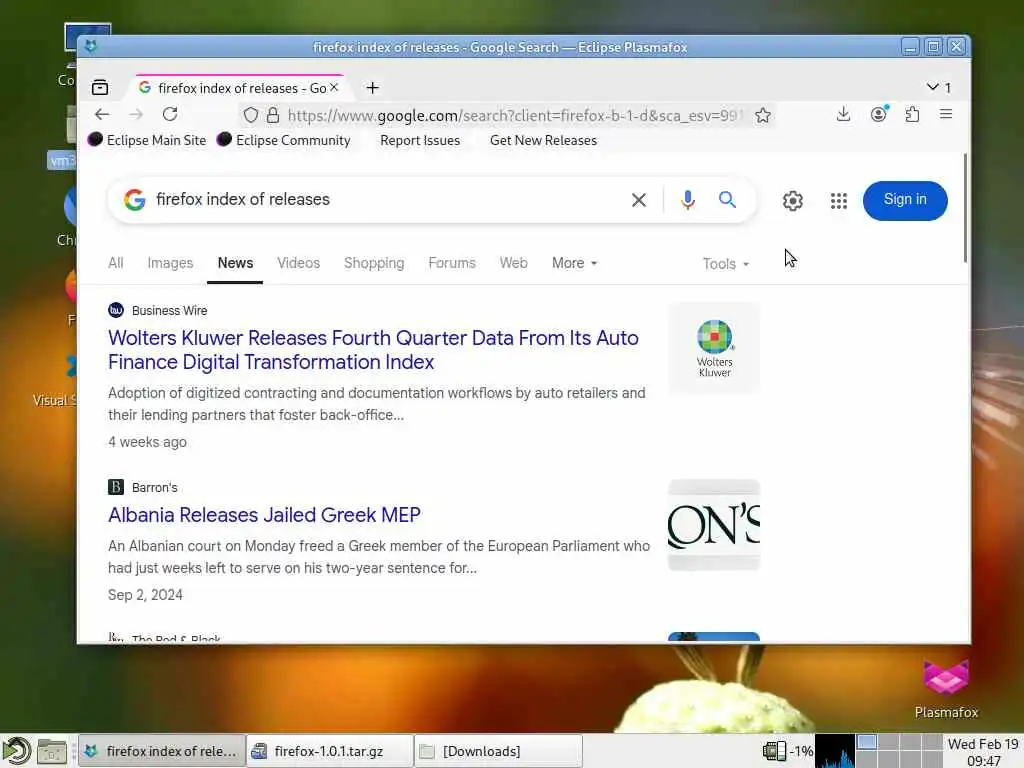Open Eclipse Community bookmark
The width and height of the screenshot is (1024, 768).
point(284,140)
